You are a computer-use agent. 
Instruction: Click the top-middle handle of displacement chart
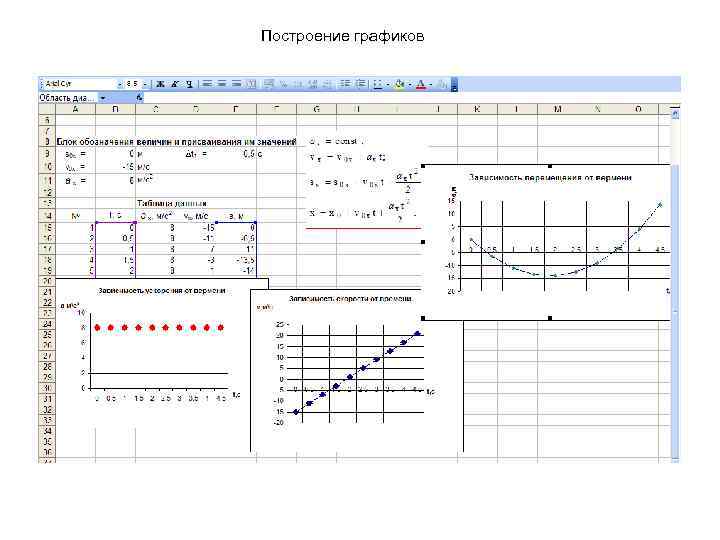pos(550,166)
